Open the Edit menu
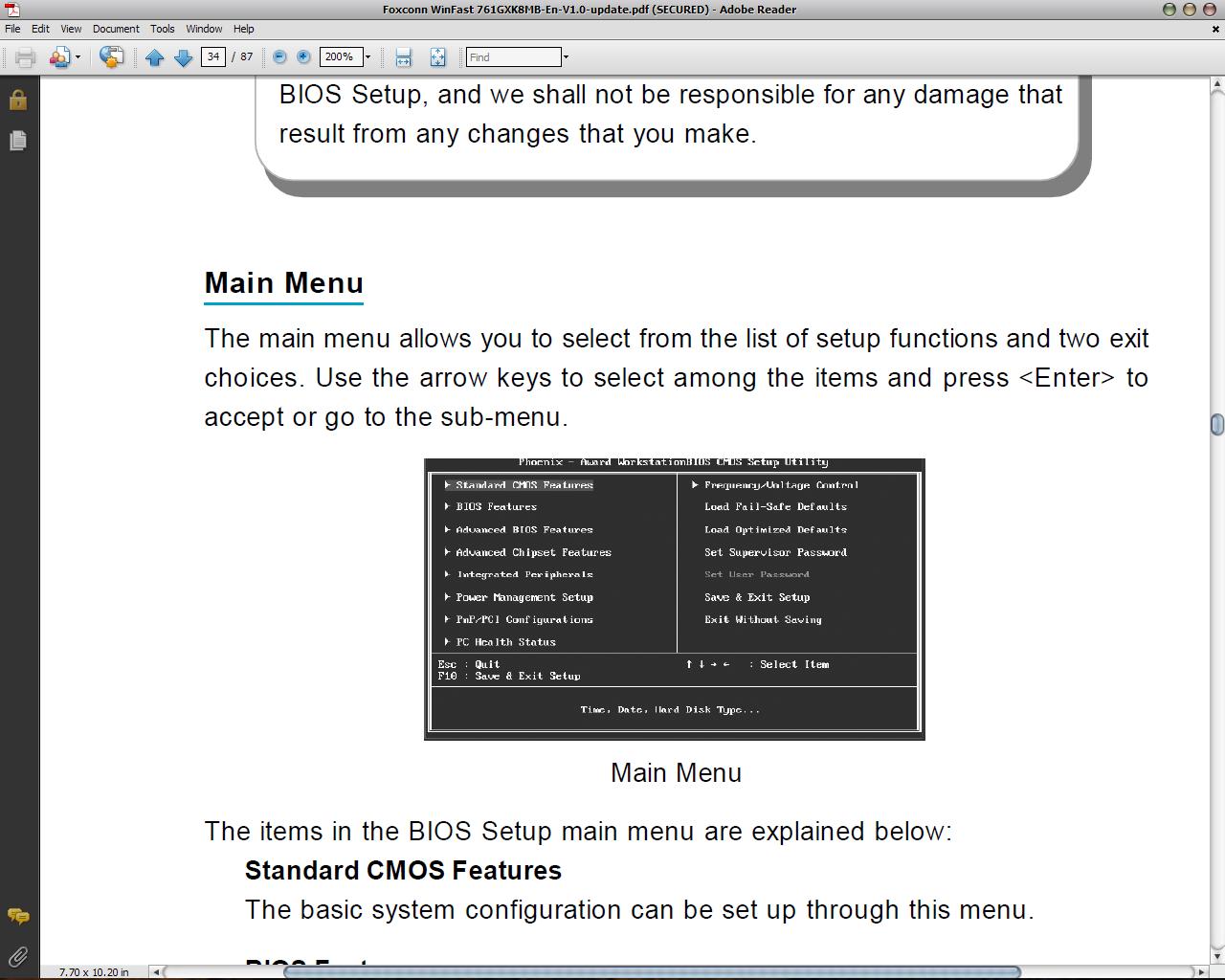Image resolution: width=1225 pixels, height=980 pixels. [x=40, y=29]
